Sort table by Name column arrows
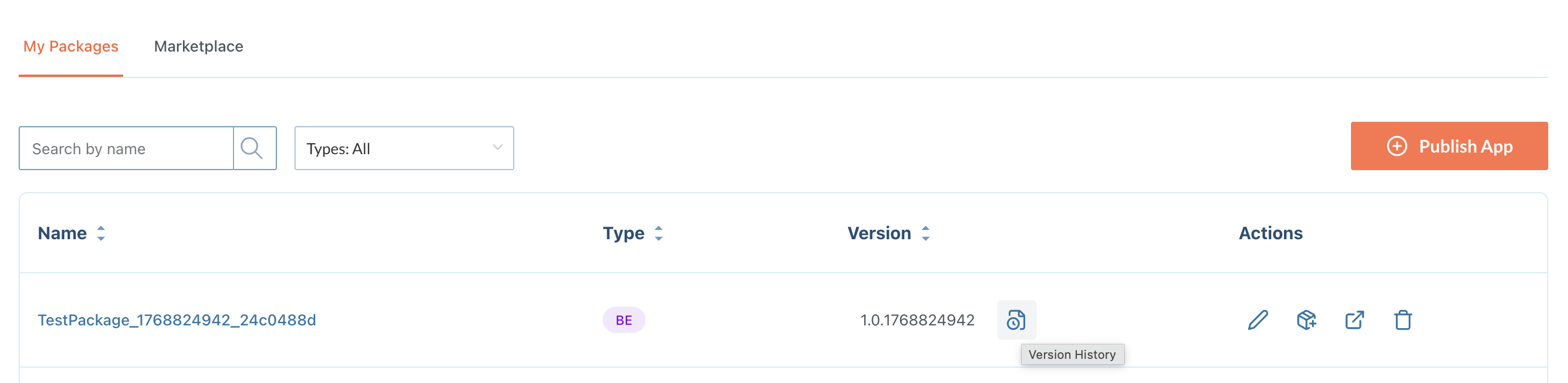Screen dimensions: 1568x383 click(101, 233)
